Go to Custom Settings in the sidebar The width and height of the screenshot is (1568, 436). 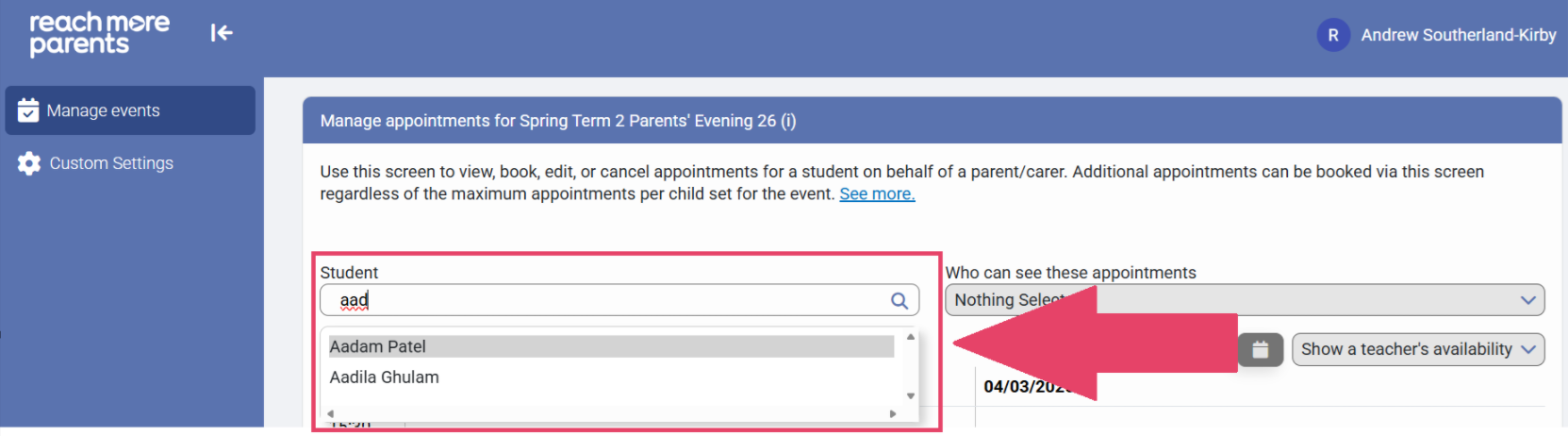click(x=111, y=163)
